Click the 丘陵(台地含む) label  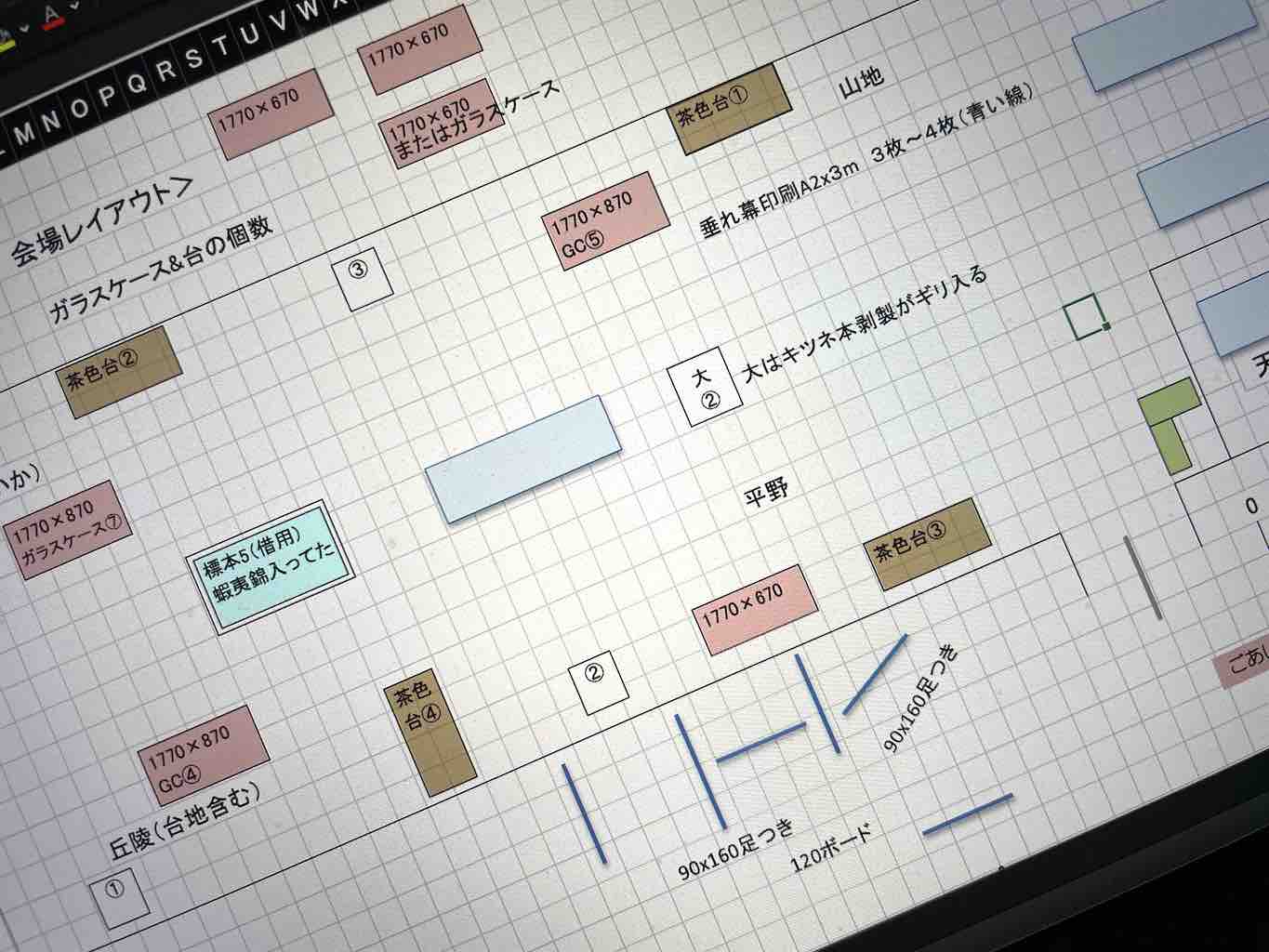pos(186,819)
